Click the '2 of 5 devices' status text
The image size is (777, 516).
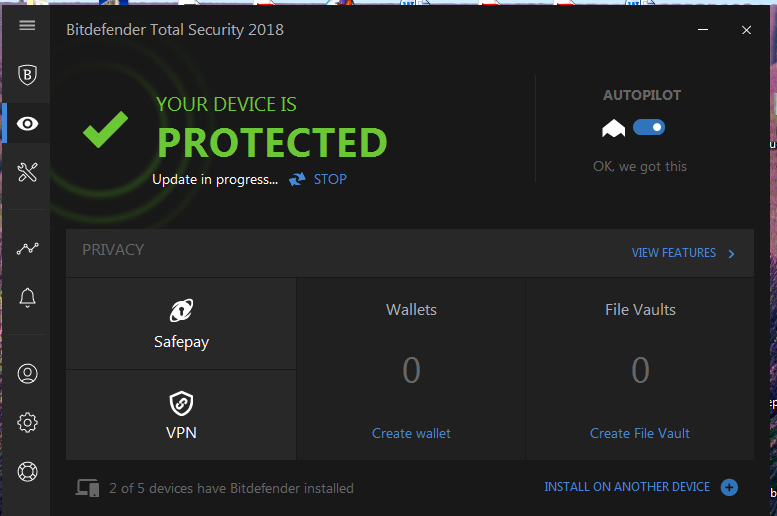(231, 488)
